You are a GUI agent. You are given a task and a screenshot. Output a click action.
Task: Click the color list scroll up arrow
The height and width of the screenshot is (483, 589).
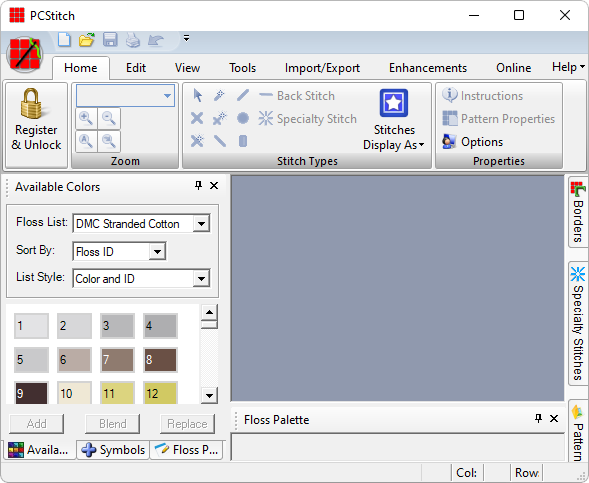click(209, 312)
